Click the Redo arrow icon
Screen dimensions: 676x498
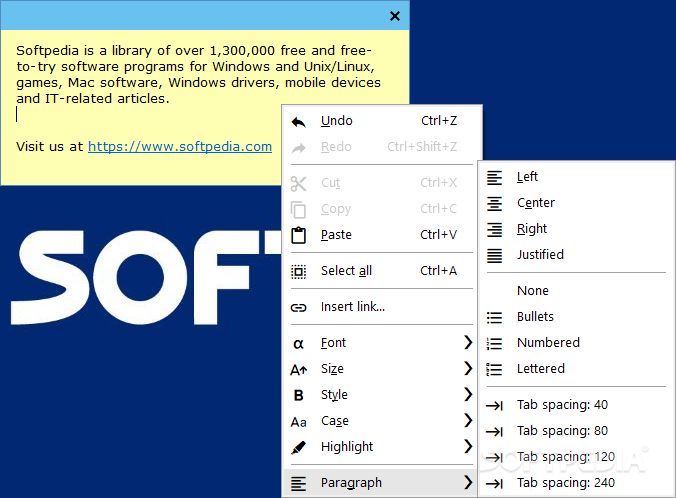(298, 148)
